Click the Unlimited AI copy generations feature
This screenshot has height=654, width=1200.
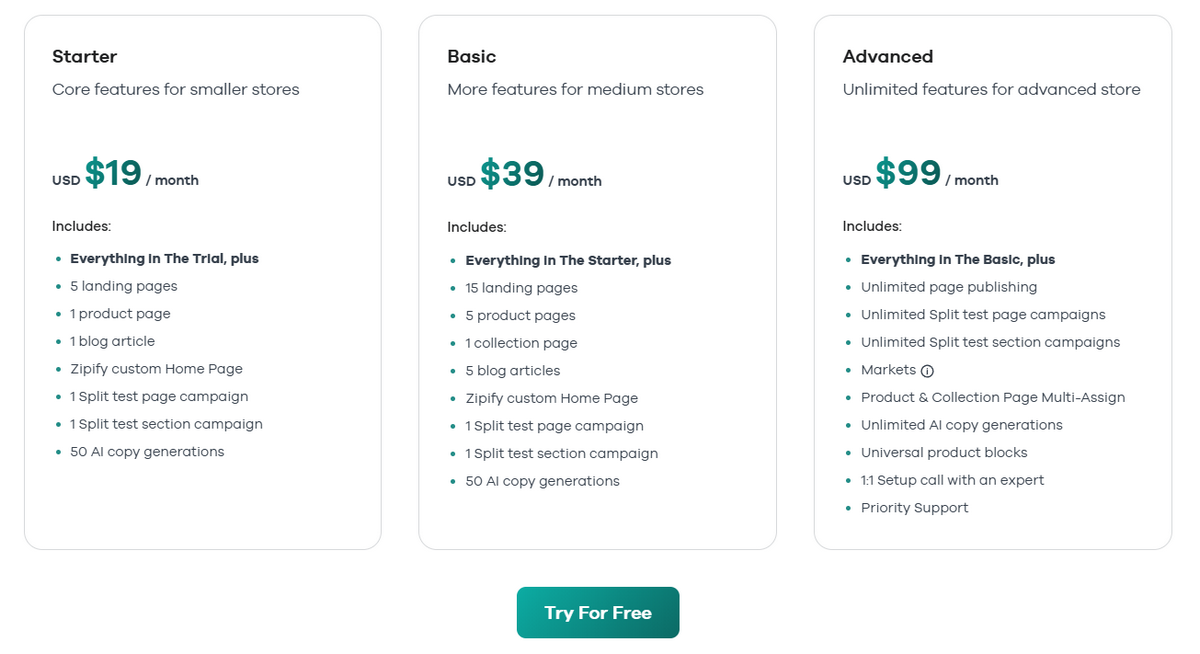(962, 424)
